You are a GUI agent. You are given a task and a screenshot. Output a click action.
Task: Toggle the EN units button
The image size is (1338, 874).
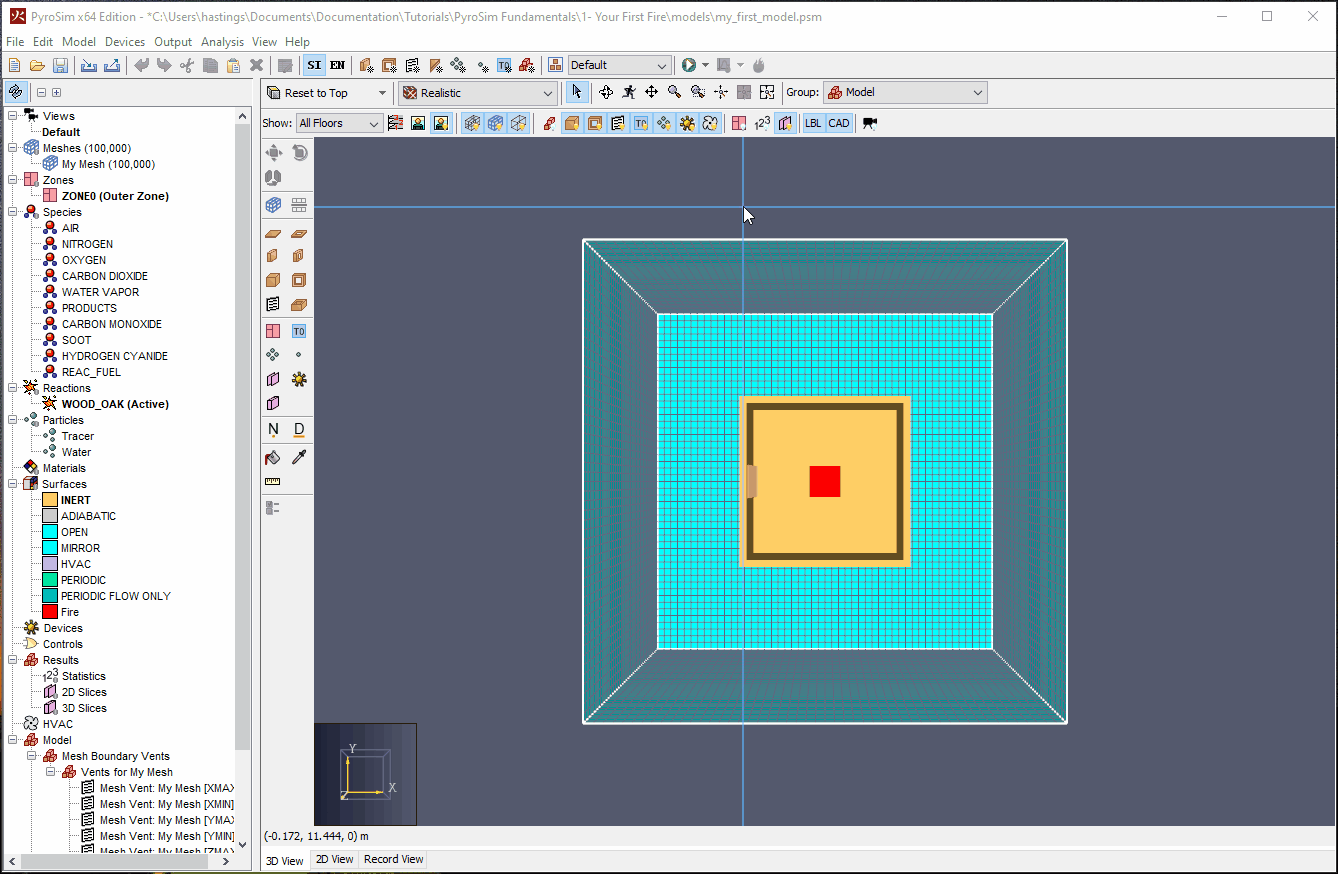coord(337,65)
